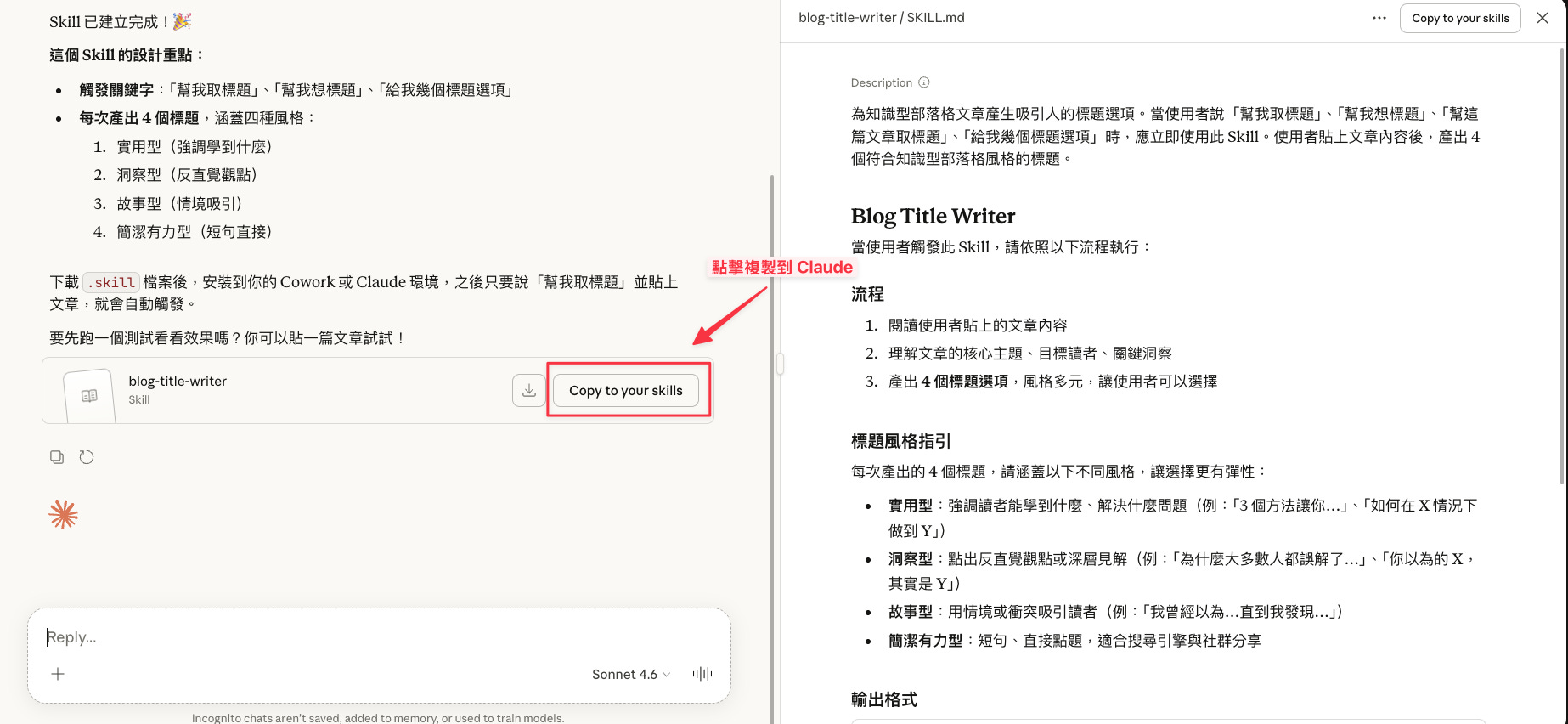Click Copy to your skills in chat card

[626, 390]
